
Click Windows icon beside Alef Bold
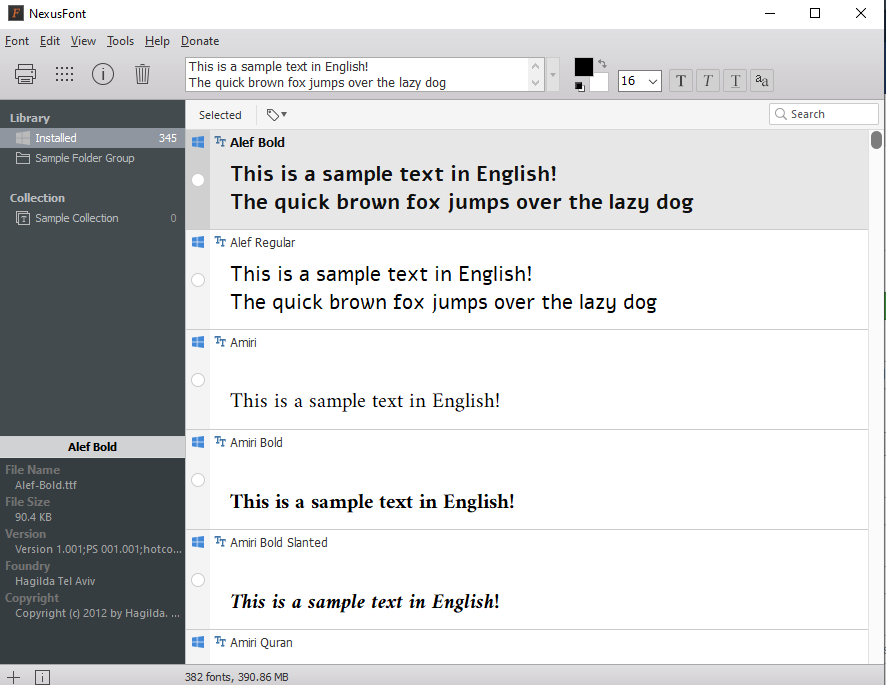(x=198, y=142)
